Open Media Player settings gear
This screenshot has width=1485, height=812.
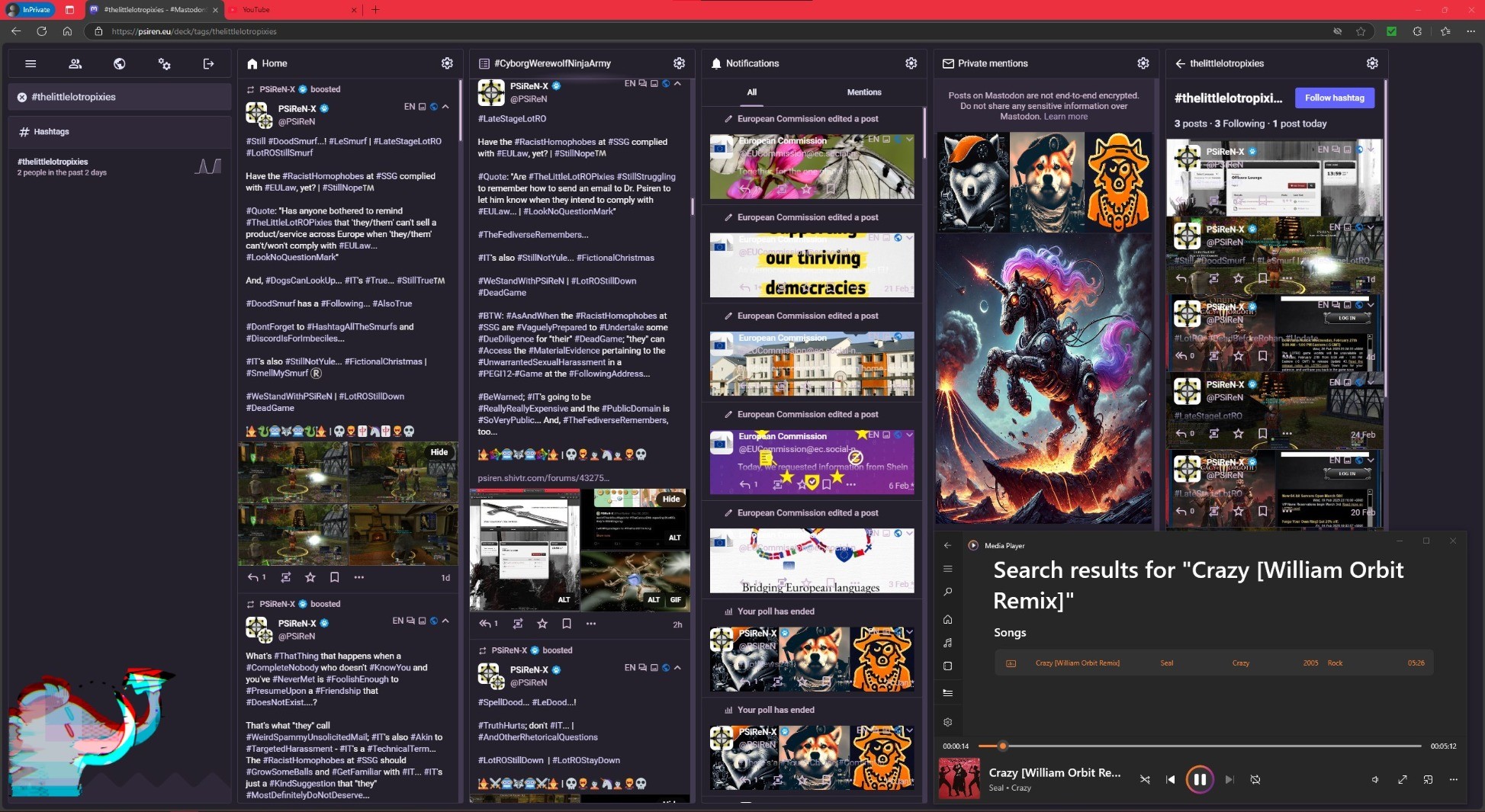tap(947, 722)
